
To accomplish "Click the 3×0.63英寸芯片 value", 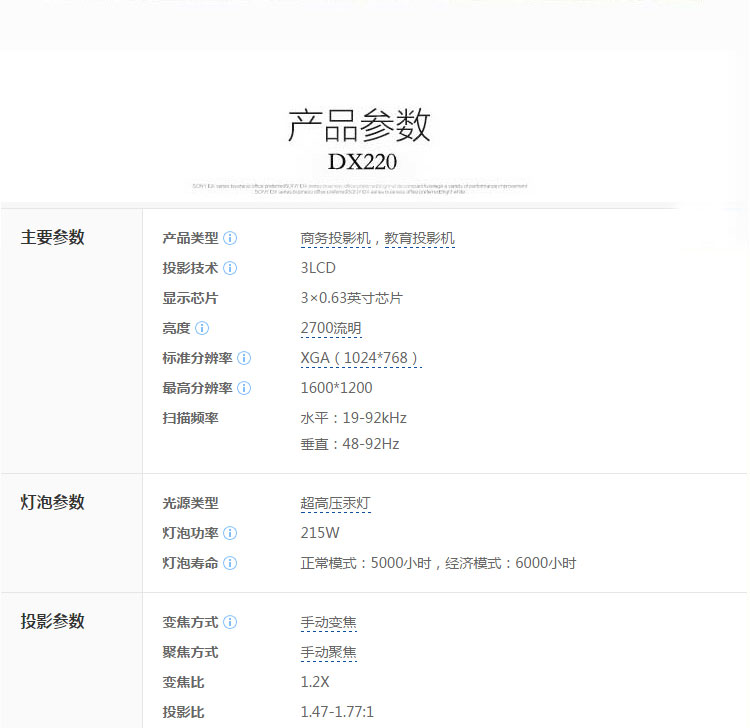I will [x=352, y=298].
